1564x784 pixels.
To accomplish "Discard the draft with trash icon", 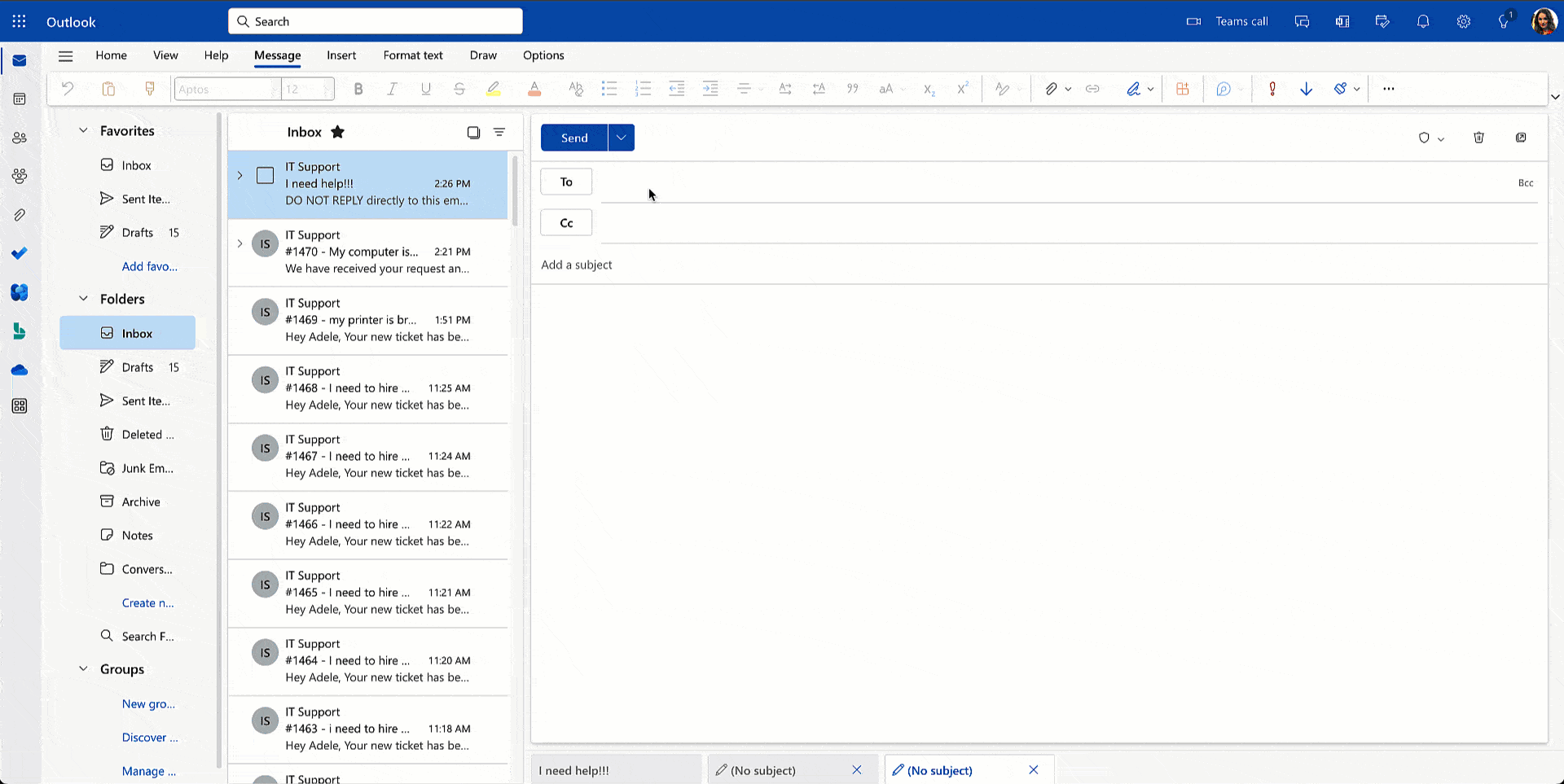I will (1478, 138).
